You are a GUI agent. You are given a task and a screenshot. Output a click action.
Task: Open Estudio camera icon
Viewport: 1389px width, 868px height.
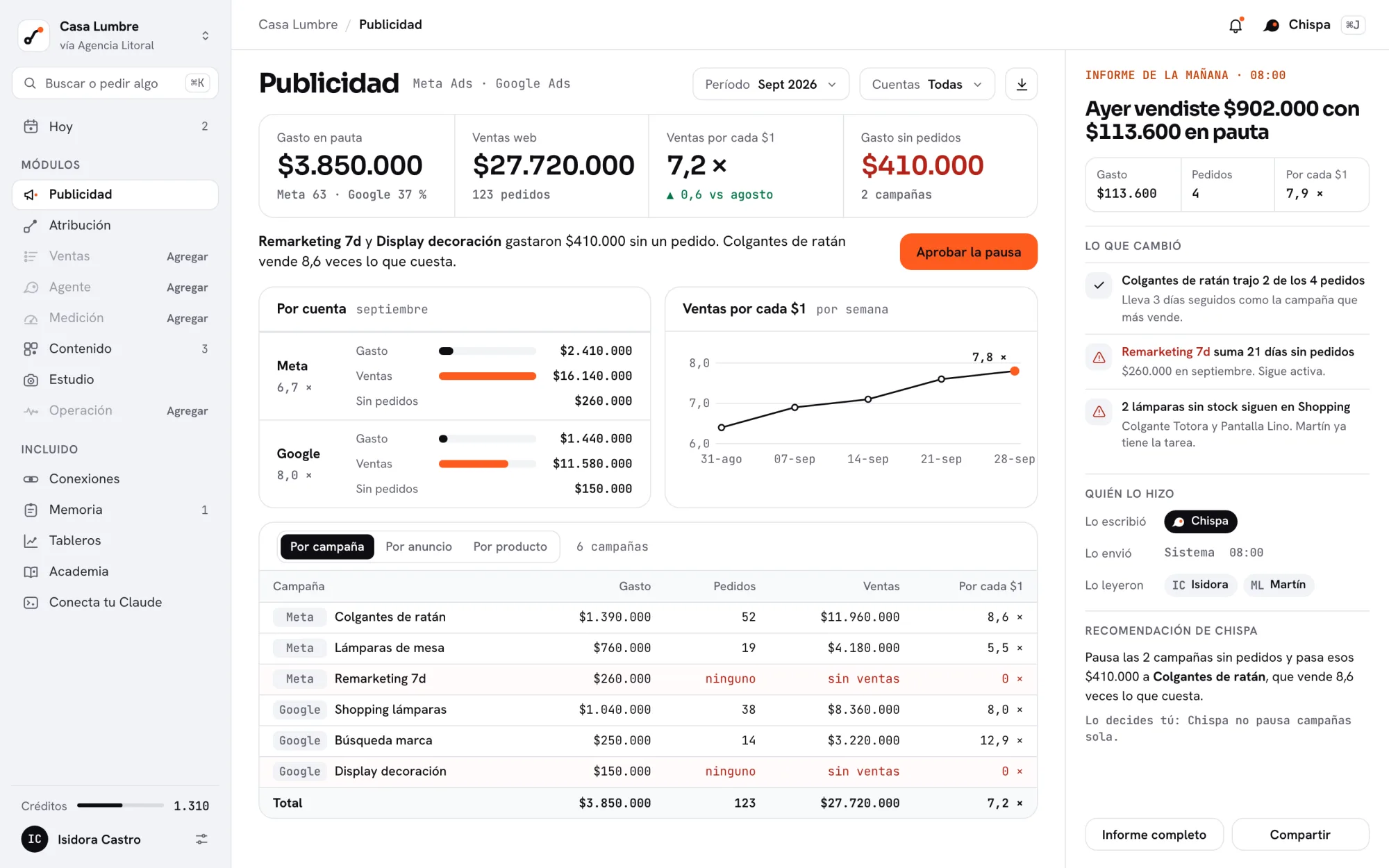31,380
